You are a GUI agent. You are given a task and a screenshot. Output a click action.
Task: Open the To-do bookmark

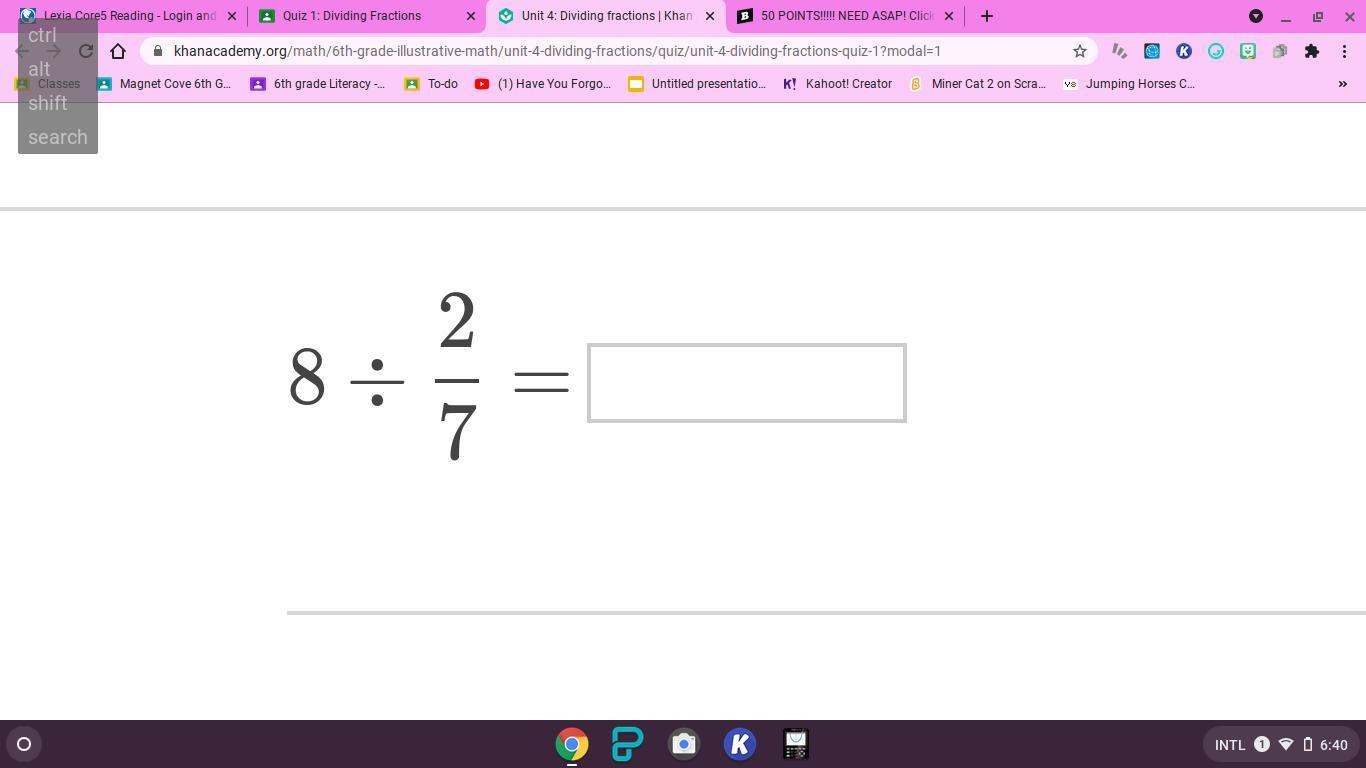click(x=431, y=84)
